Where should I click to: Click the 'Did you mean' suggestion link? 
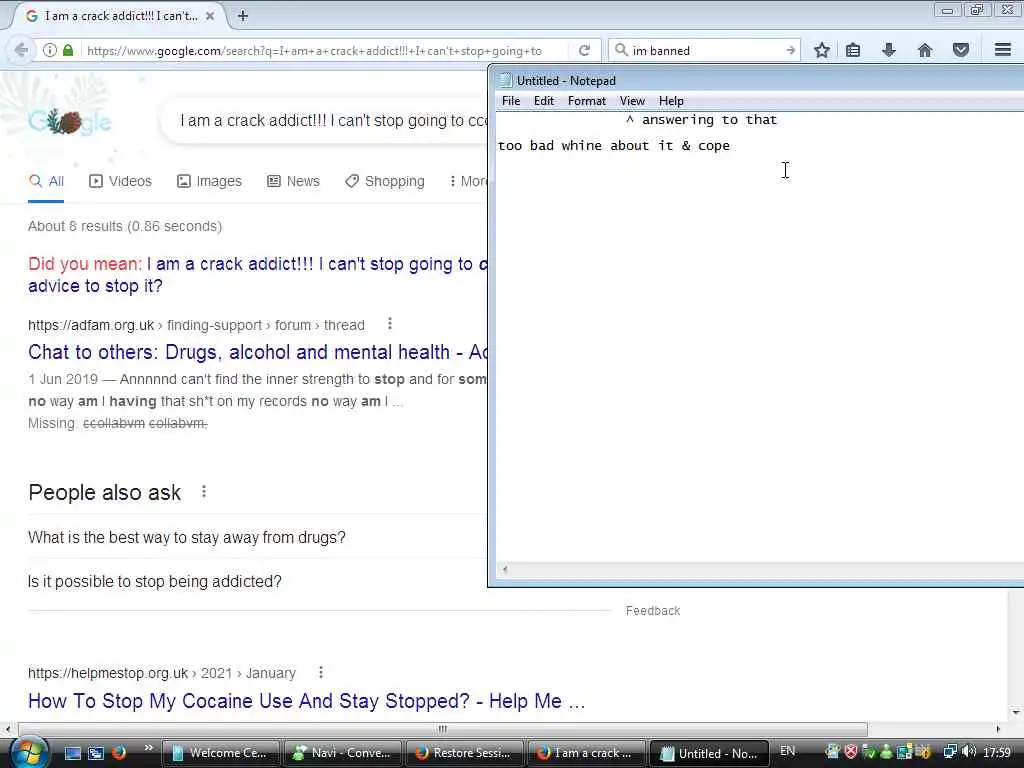(x=257, y=274)
